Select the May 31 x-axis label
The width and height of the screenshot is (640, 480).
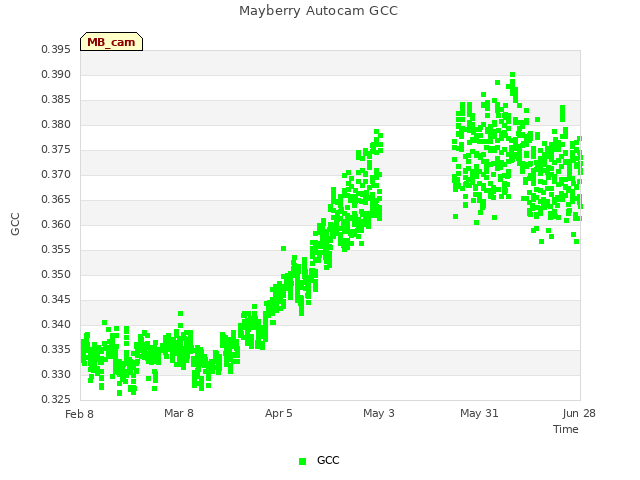coord(479,413)
